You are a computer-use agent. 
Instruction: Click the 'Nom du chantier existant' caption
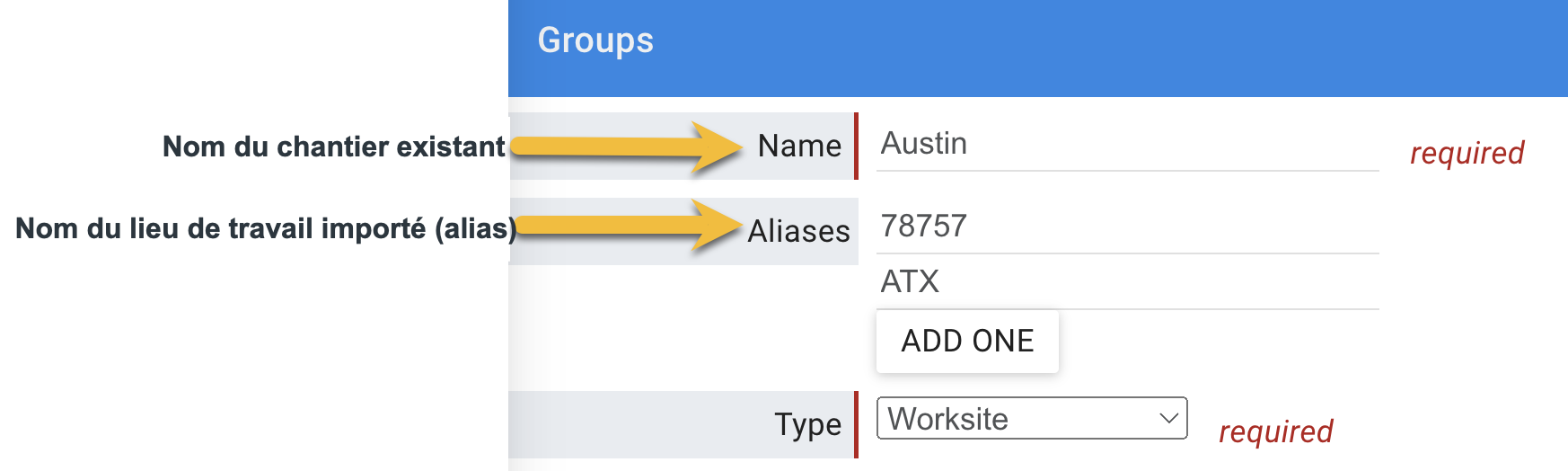[x=334, y=147]
